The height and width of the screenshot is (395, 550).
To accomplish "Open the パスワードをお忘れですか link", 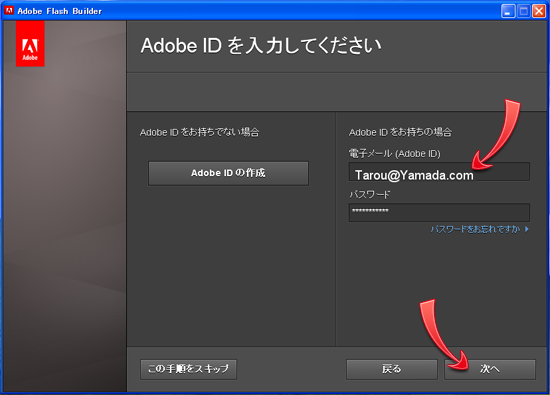I will point(475,229).
